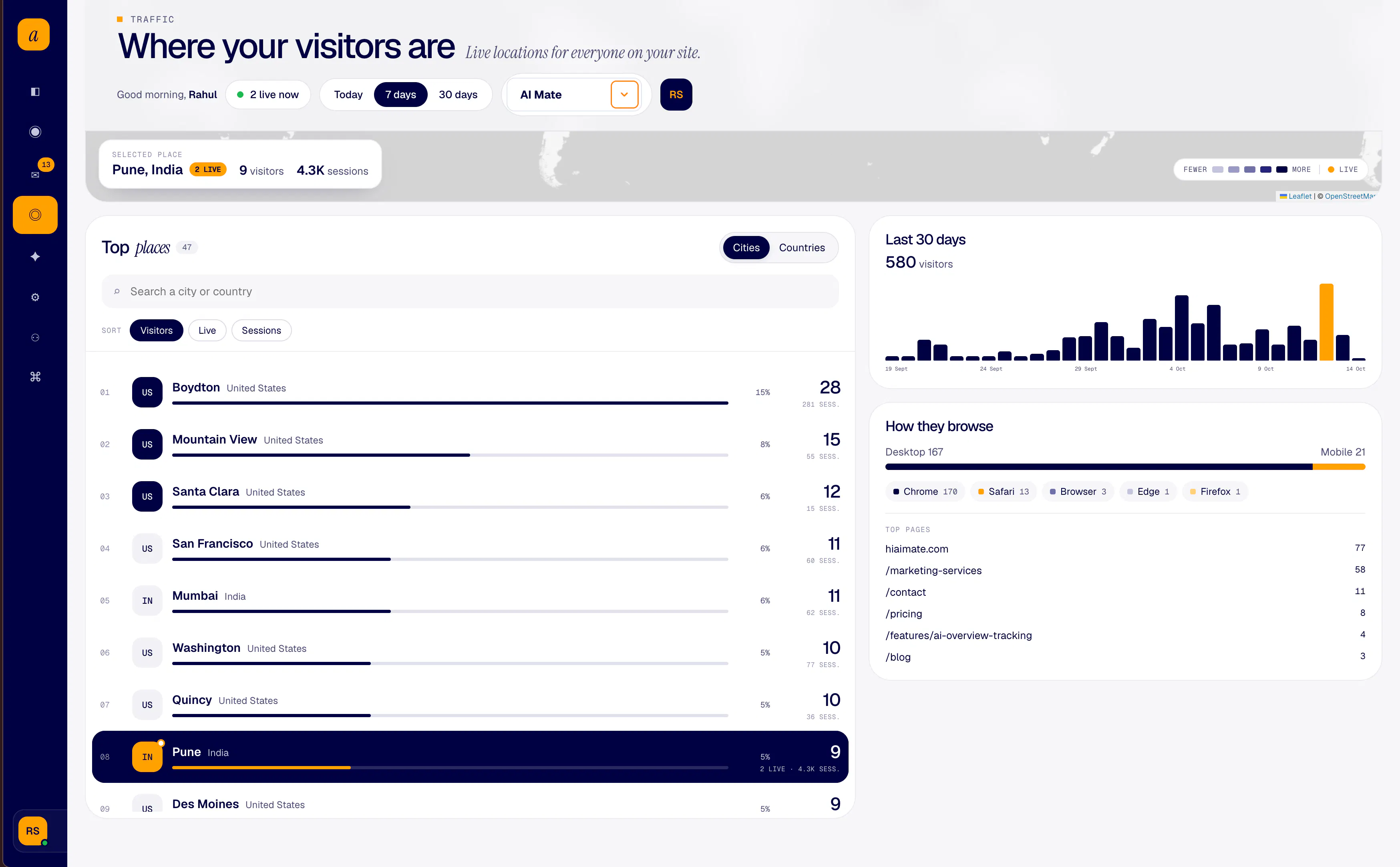Select the 7 days range
Screen dimensions: 1400x867
[400, 95]
